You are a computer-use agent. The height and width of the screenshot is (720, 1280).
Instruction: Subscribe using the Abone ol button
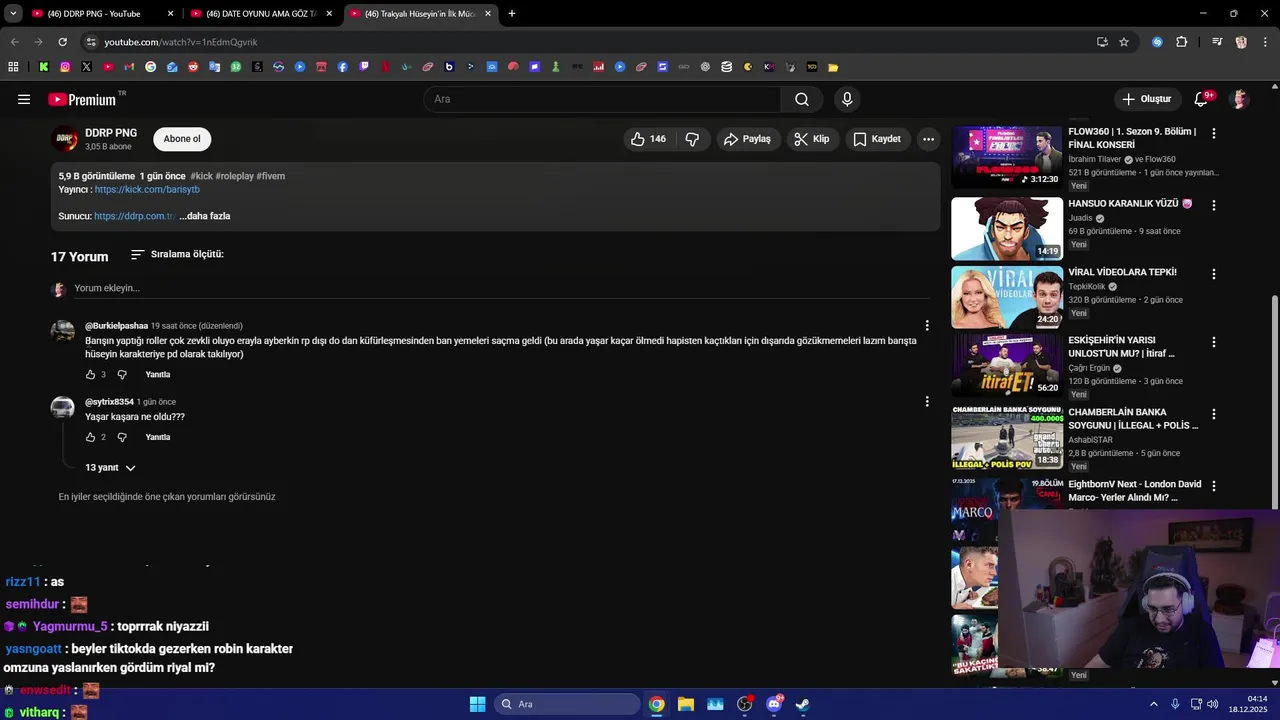point(182,139)
